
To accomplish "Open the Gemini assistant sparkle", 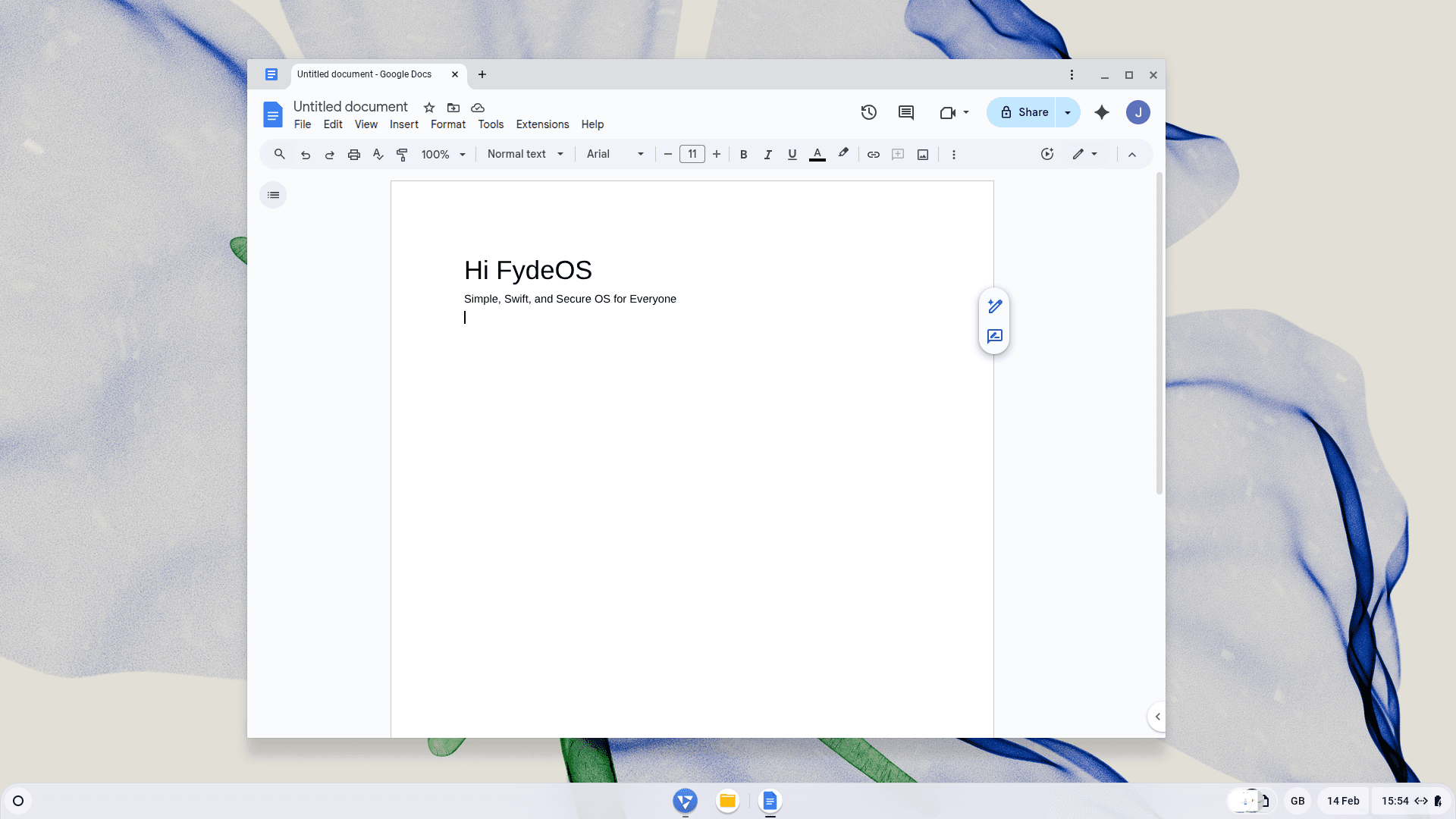I will click(x=1101, y=112).
